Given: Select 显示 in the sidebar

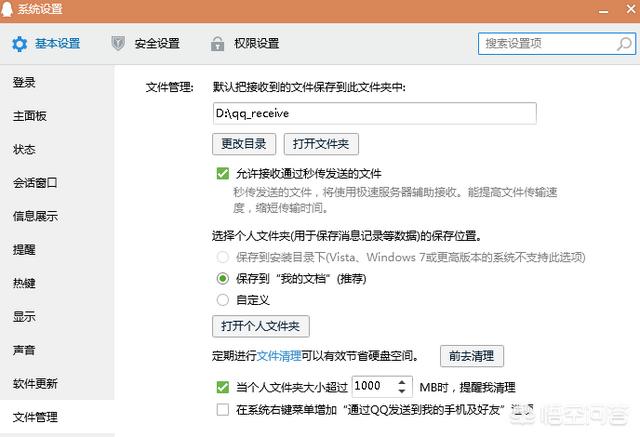Looking at the screenshot, I should (57, 317).
